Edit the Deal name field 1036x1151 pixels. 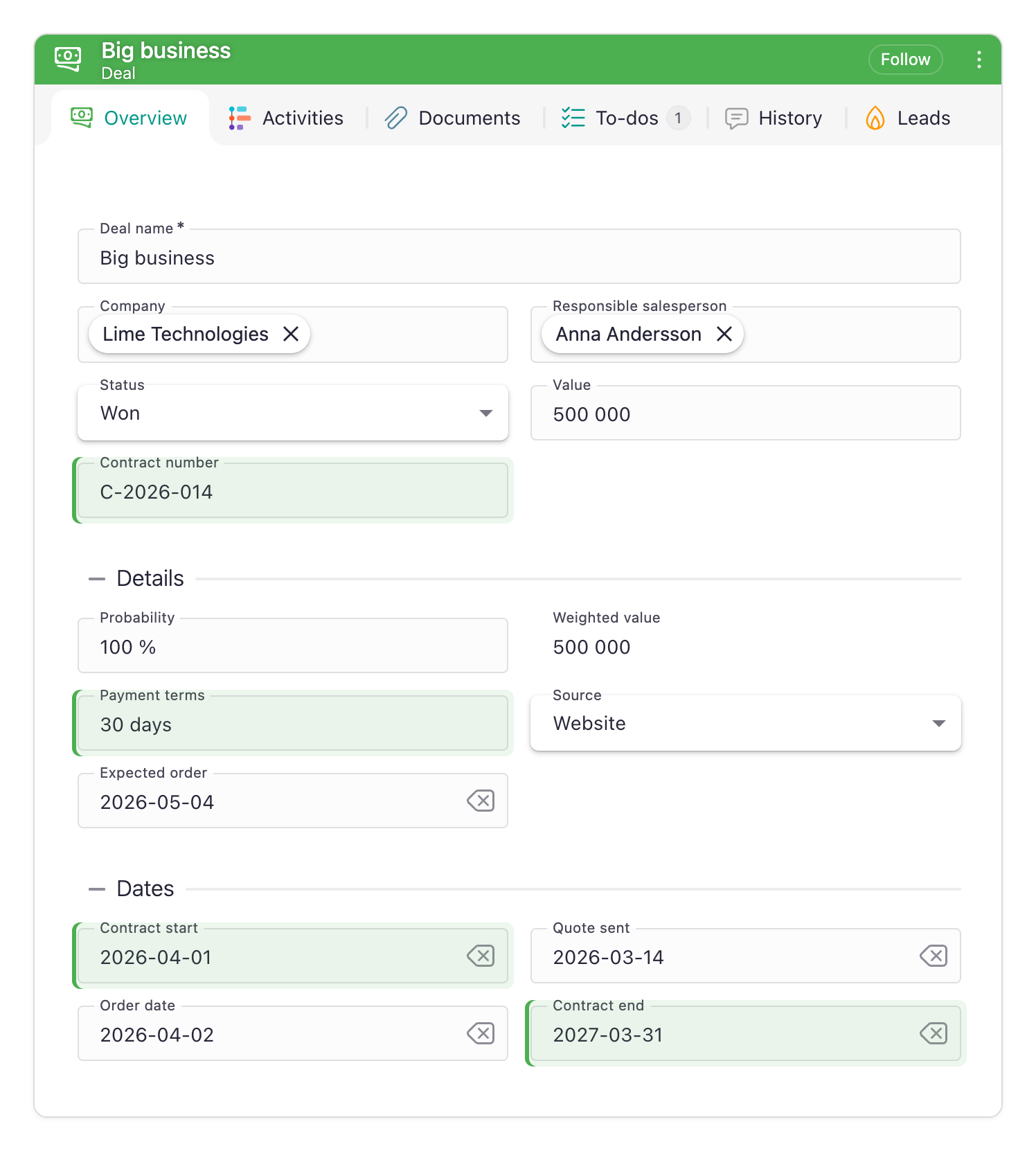(x=519, y=256)
